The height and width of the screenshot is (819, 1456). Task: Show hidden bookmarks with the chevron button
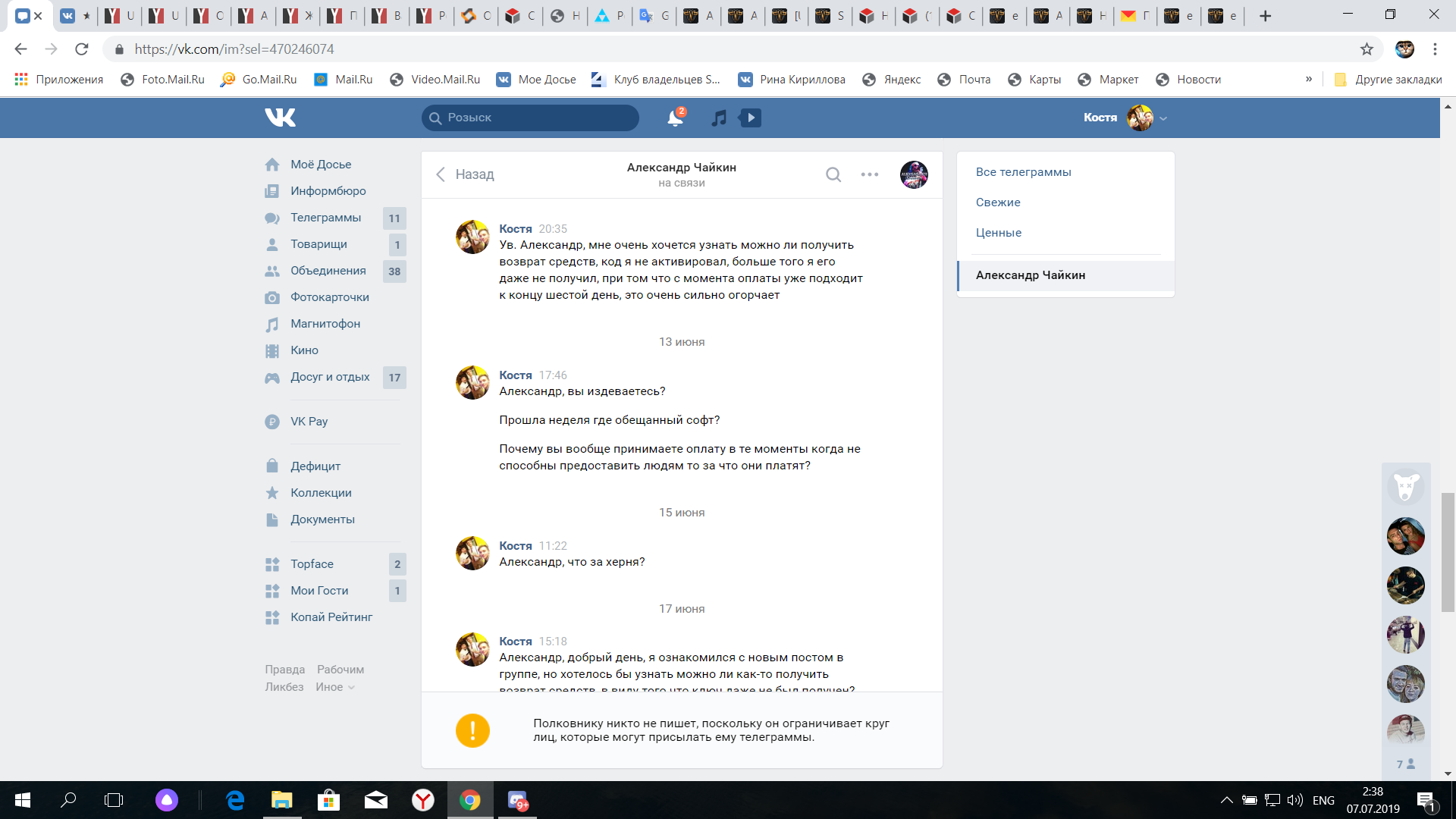(1309, 79)
